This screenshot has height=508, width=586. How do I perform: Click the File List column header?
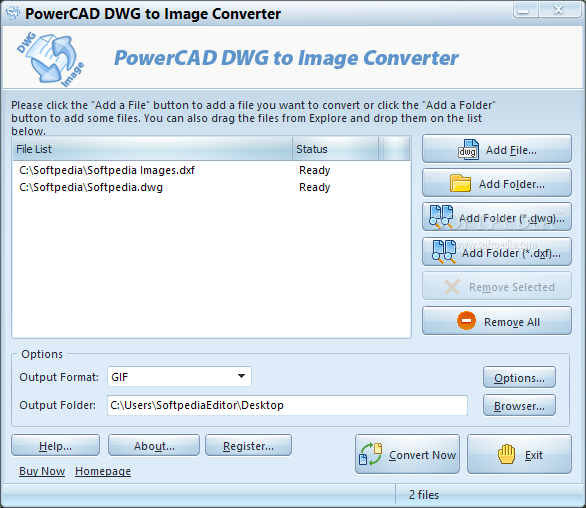[152, 149]
